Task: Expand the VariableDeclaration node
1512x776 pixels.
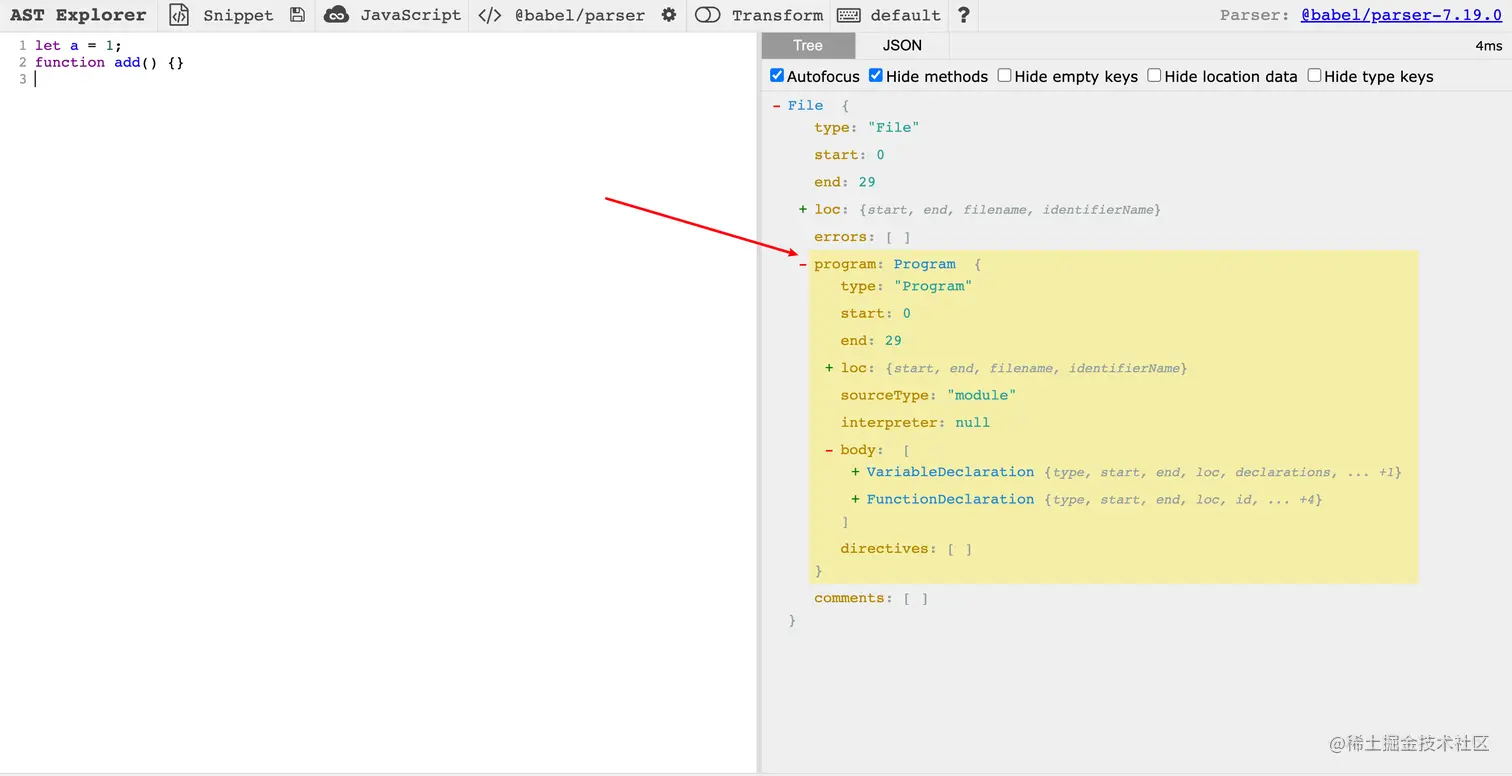Action: (856, 472)
